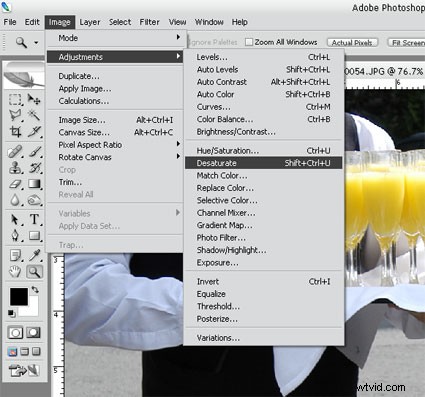The height and width of the screenshot is (397, 425).
Task: Expand the Pixel Aspect Ratio submenu
Action: click(x=115, y=145)
